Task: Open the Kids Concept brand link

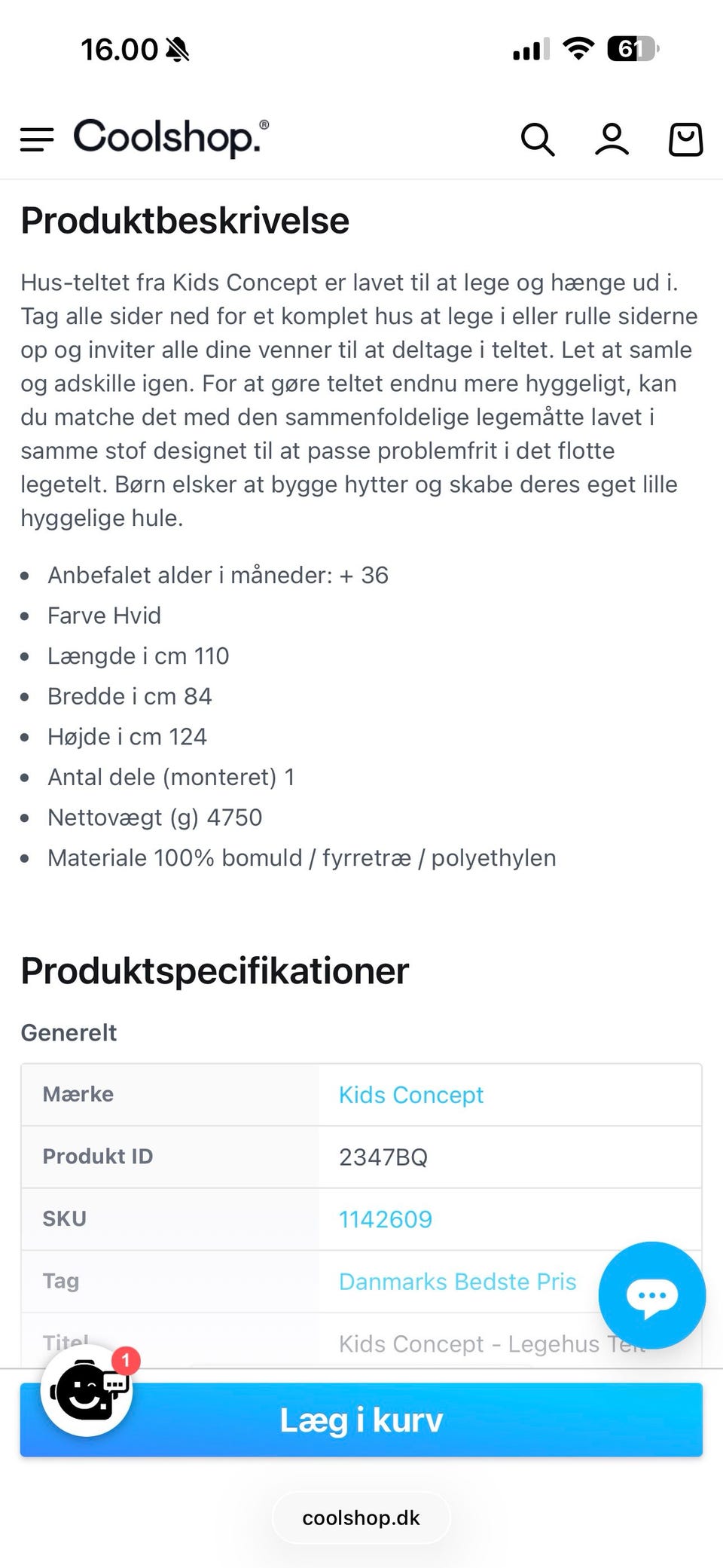Action: point(411,1095)
